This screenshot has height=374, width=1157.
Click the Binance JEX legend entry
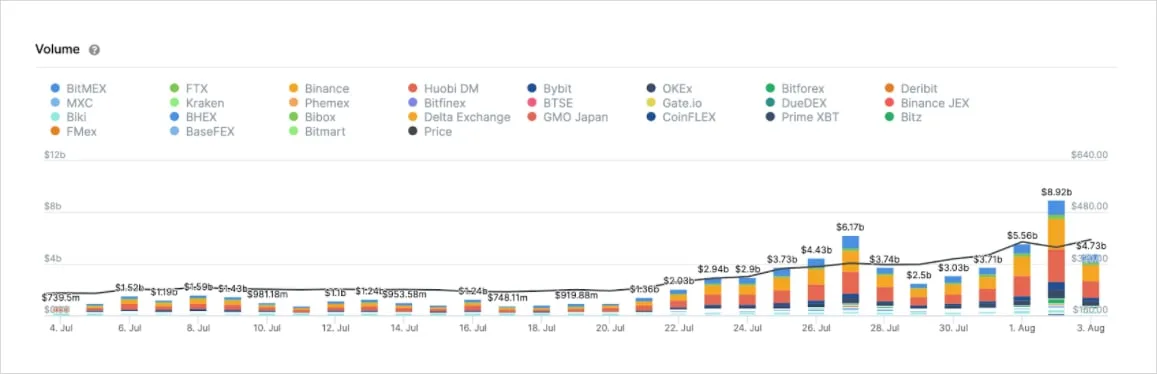[x=927, y=103]
